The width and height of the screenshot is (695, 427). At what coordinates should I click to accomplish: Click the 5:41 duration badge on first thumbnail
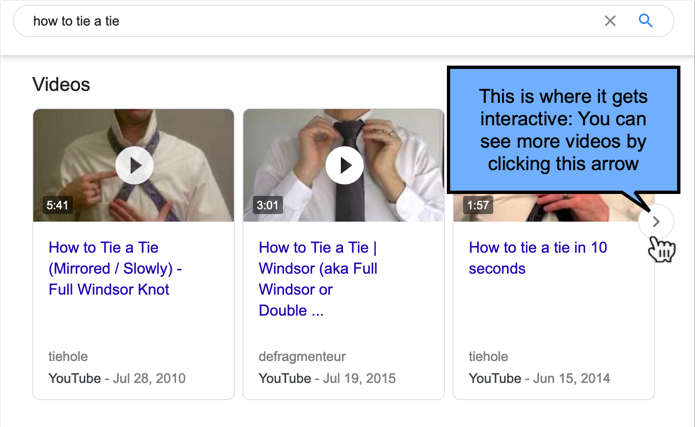[x=58, y=205]
